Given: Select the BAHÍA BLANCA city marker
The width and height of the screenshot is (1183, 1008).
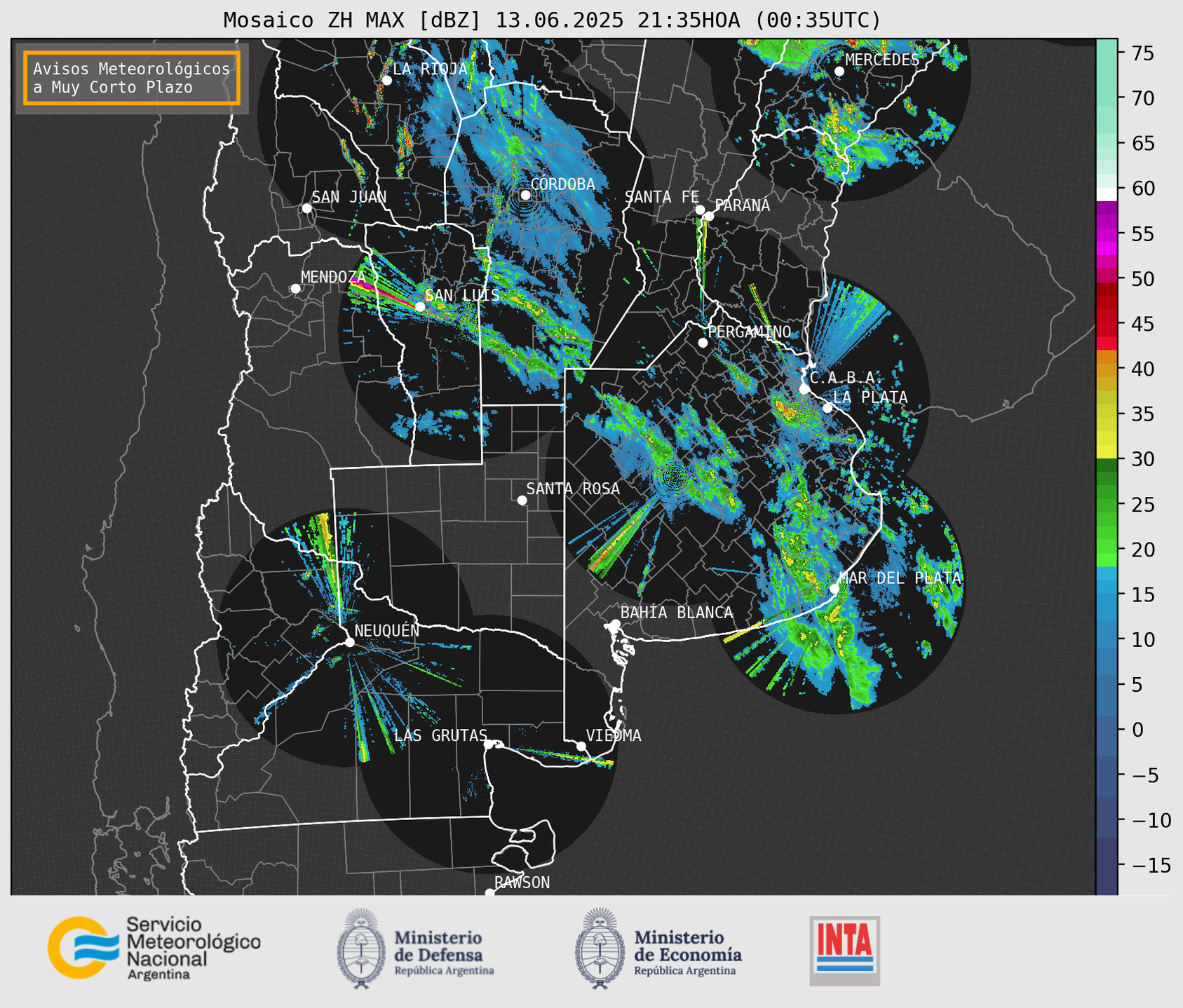Looking at the screenshot, I should pyautogui.click(x=615, y=624).
